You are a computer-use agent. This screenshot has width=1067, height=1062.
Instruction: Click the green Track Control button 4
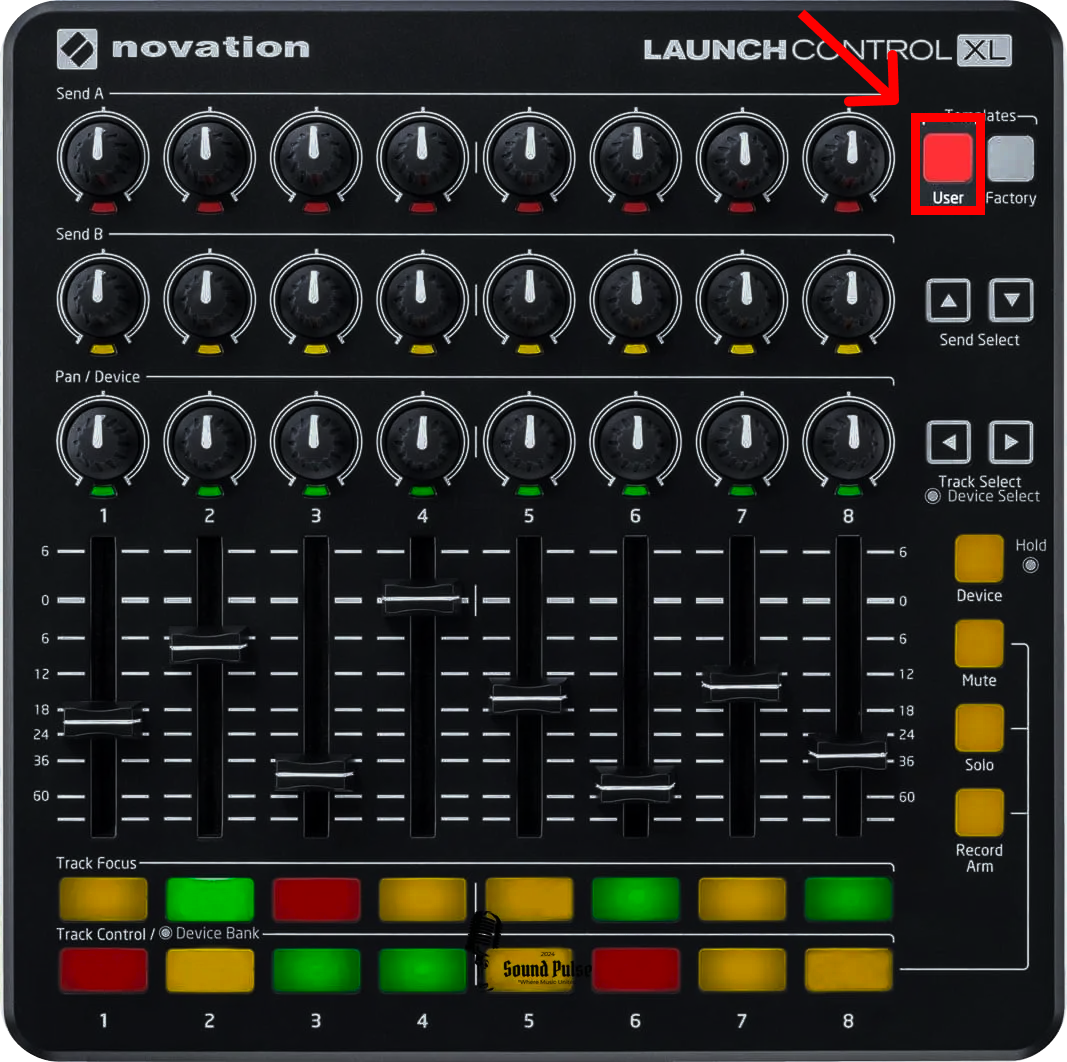423,969
